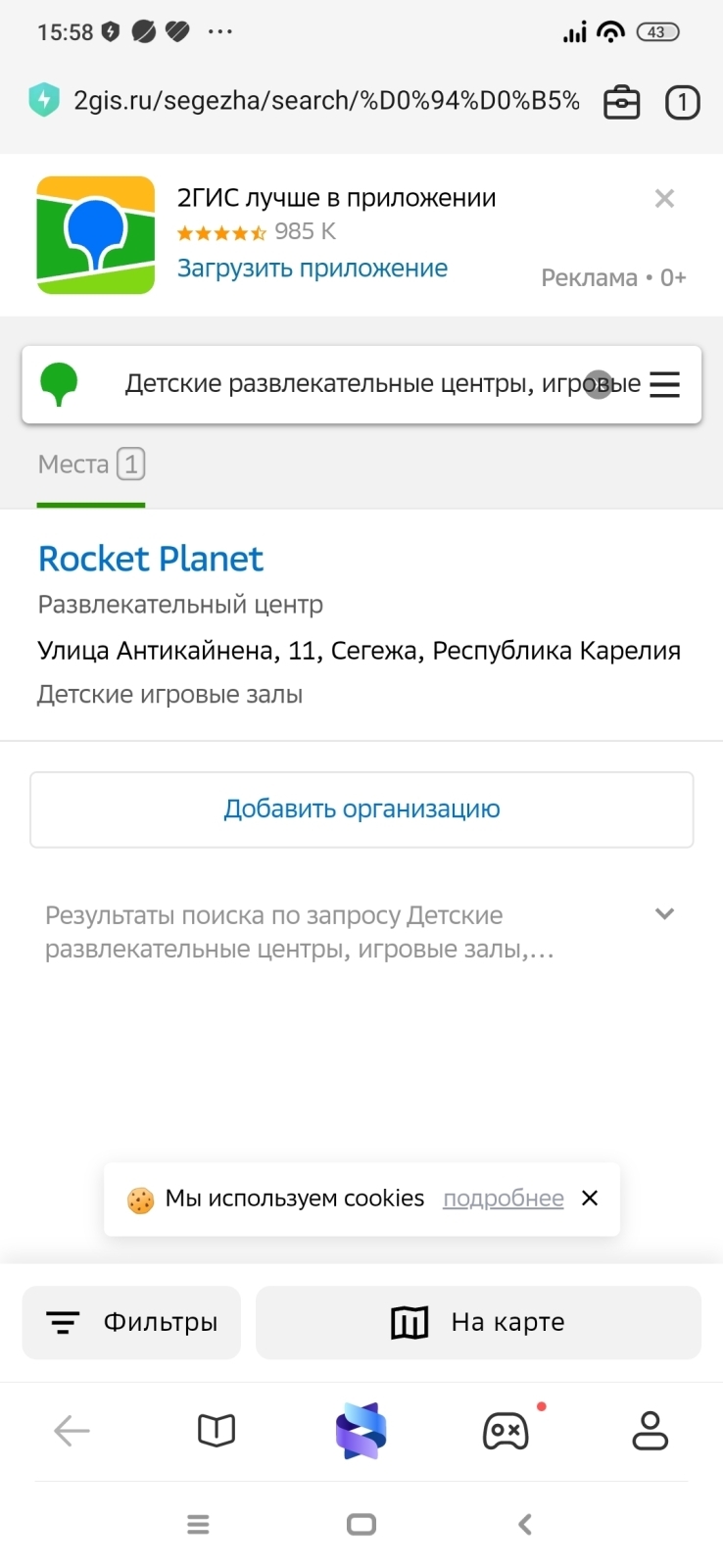Open the user profile icon
Screen dimensions: 723x1568
tap(650, 1431)
